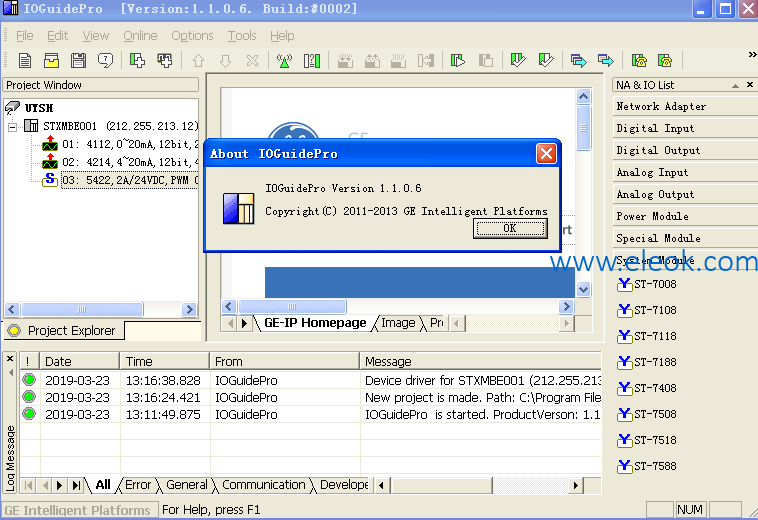The height and width of the screenshot is (520, 758).
Task: Click the green add-document plus icon
Action: coord(137,61)
